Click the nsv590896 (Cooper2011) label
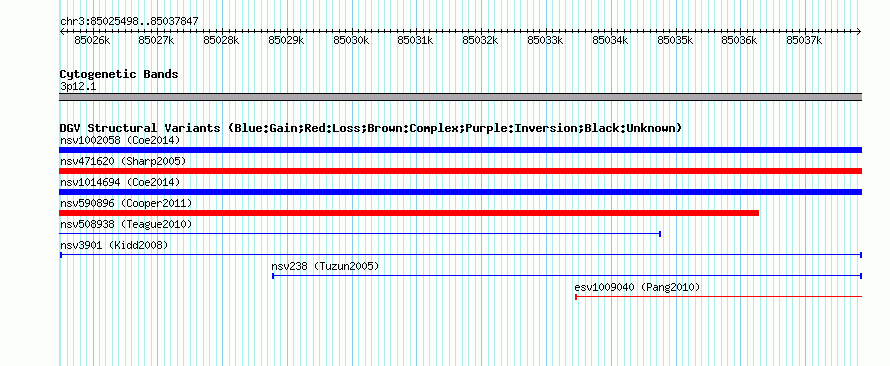Viewport: 890px width, 366px height. (x=126, y=203)
